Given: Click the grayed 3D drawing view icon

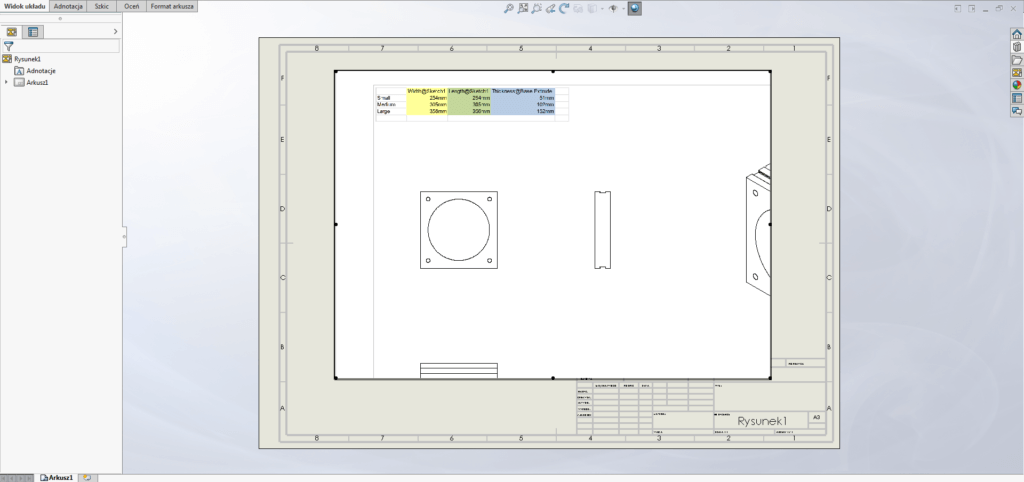Looking at the screenshot, I should tap(578, 8).
